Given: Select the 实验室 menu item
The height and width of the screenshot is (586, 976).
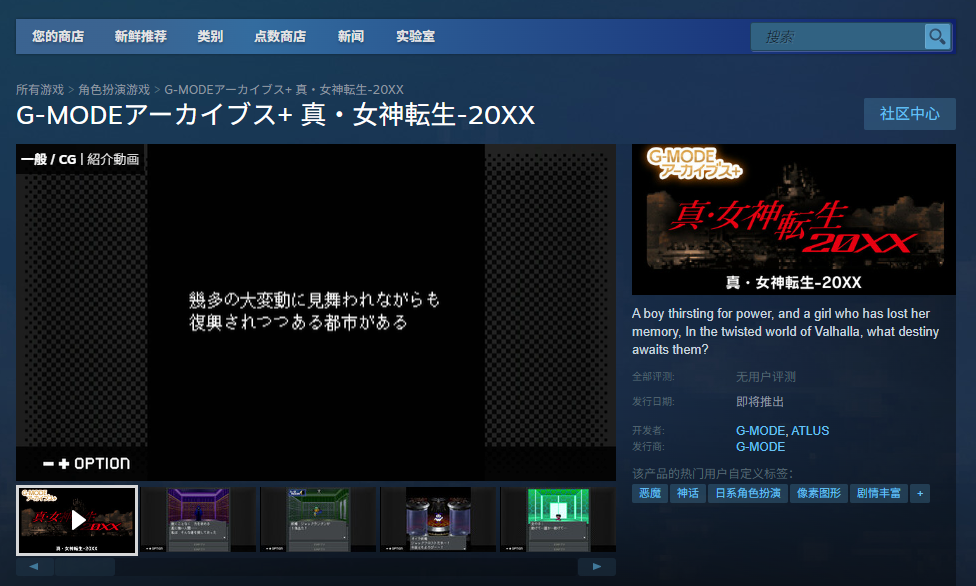Looking at the screenshot, I should pos(415,36).
